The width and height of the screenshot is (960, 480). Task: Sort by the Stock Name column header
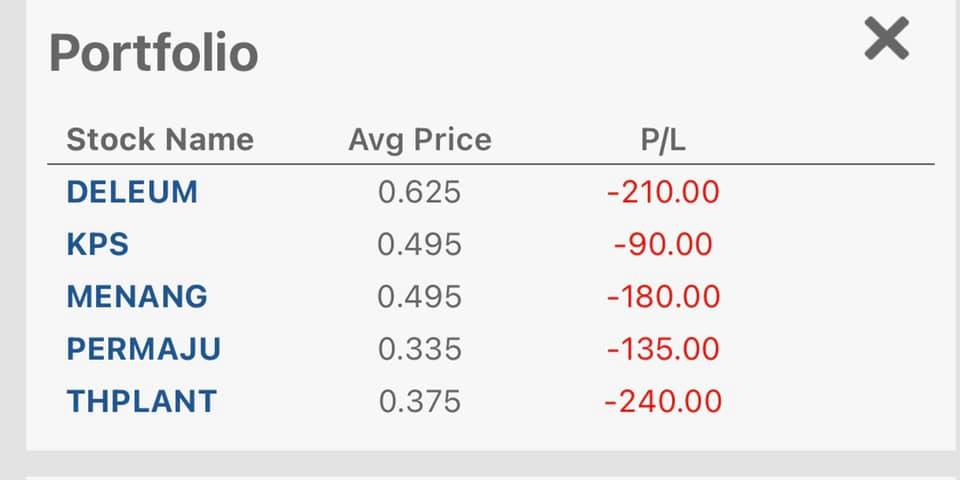tap(160, 140)
